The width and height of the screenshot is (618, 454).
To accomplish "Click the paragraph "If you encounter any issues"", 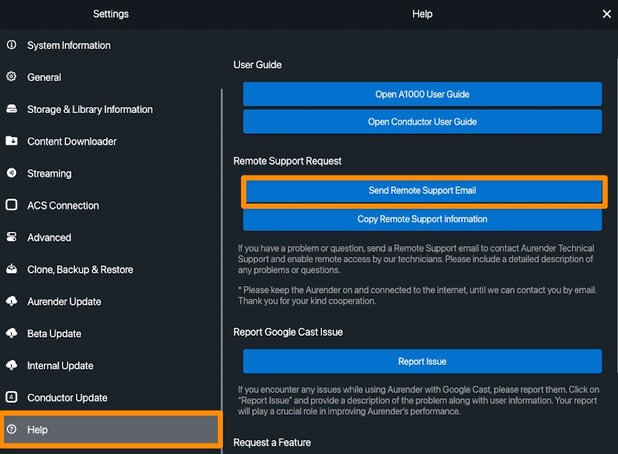I will 418,400.
